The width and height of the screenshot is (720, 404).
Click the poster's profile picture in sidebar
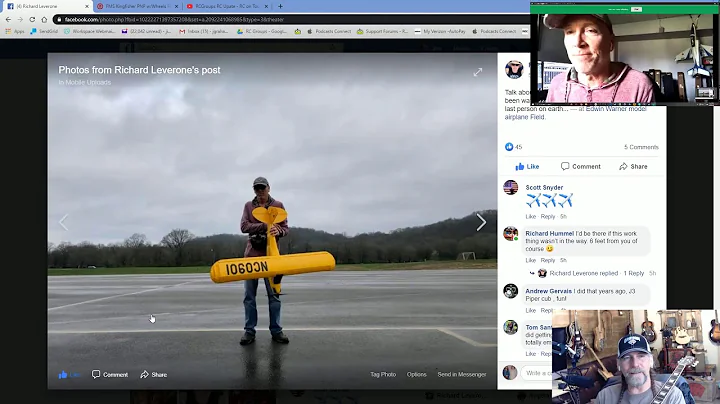(514, 70)
